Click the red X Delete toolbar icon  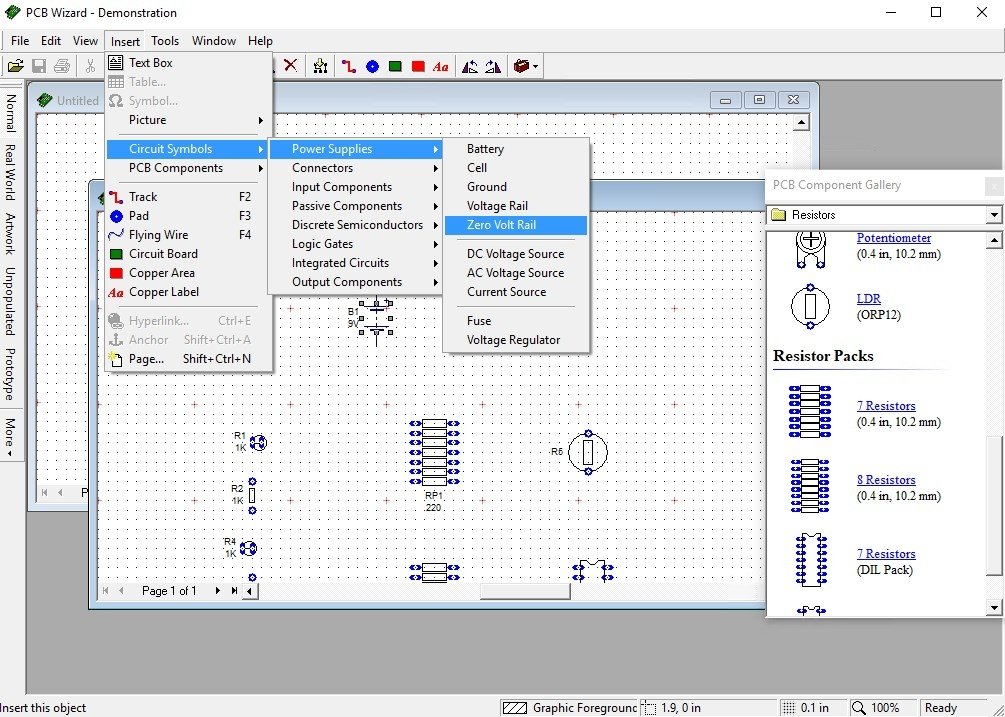(x=290, y=65)
